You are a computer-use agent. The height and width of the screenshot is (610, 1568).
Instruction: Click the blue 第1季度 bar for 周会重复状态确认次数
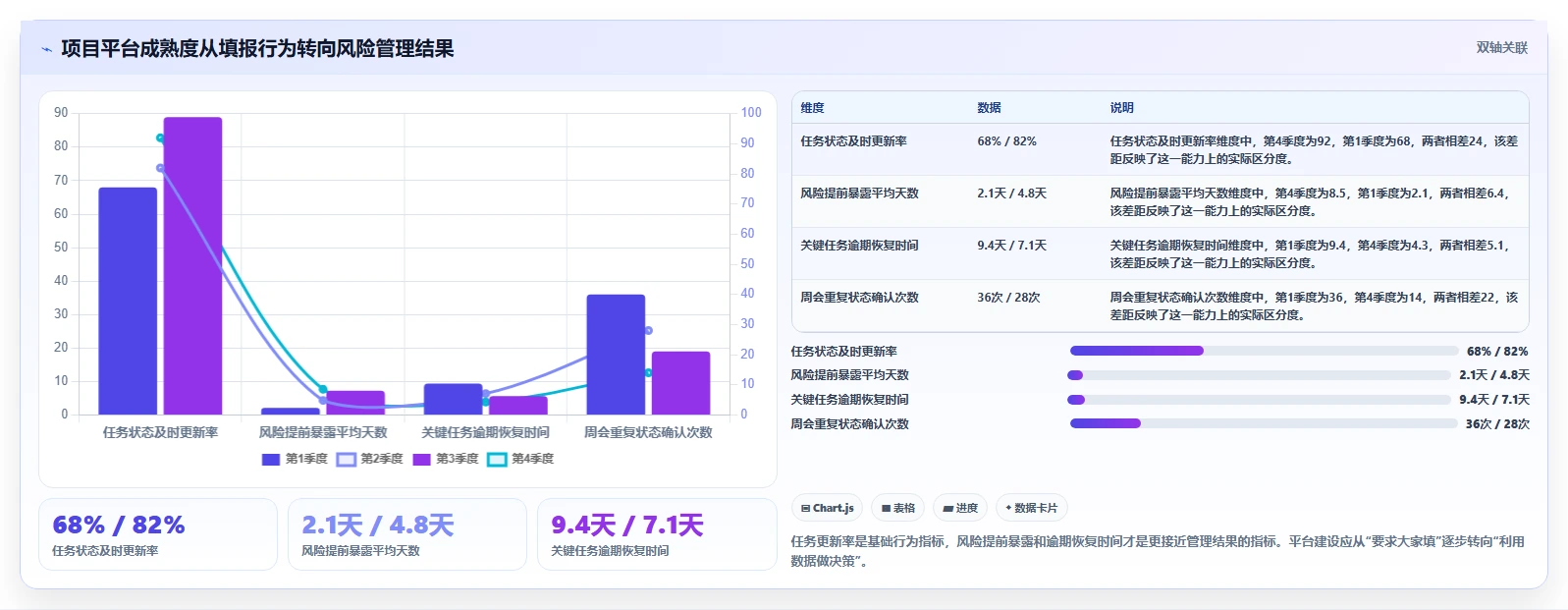[x=616, y=355]
